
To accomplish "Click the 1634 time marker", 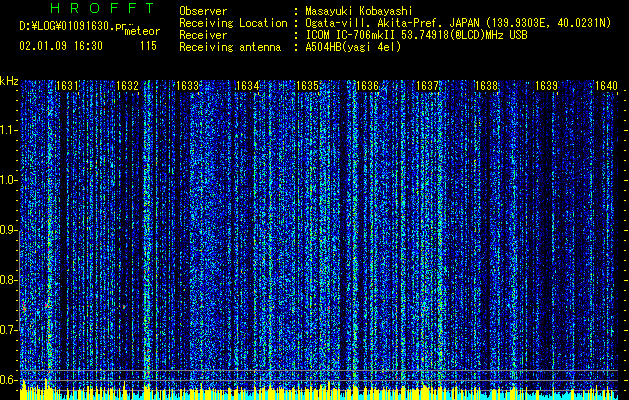I will click(247, 86).
